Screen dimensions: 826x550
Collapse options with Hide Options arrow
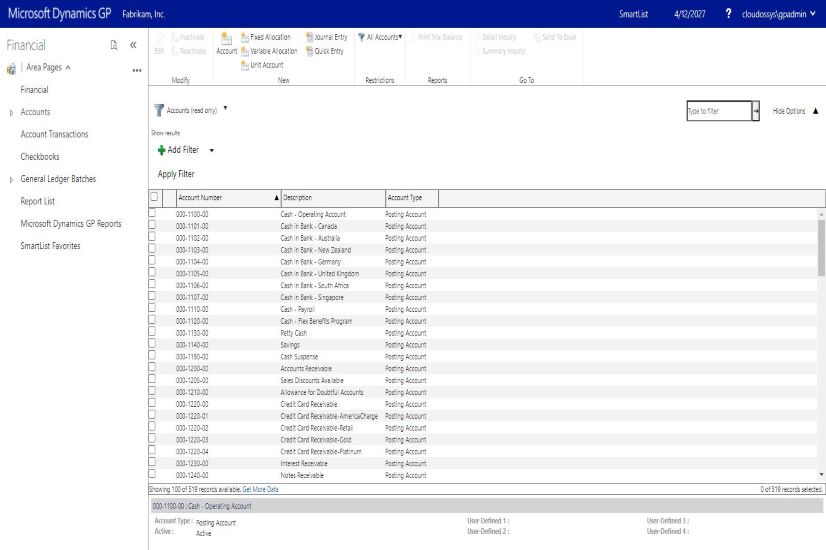[x=815, y=111]
